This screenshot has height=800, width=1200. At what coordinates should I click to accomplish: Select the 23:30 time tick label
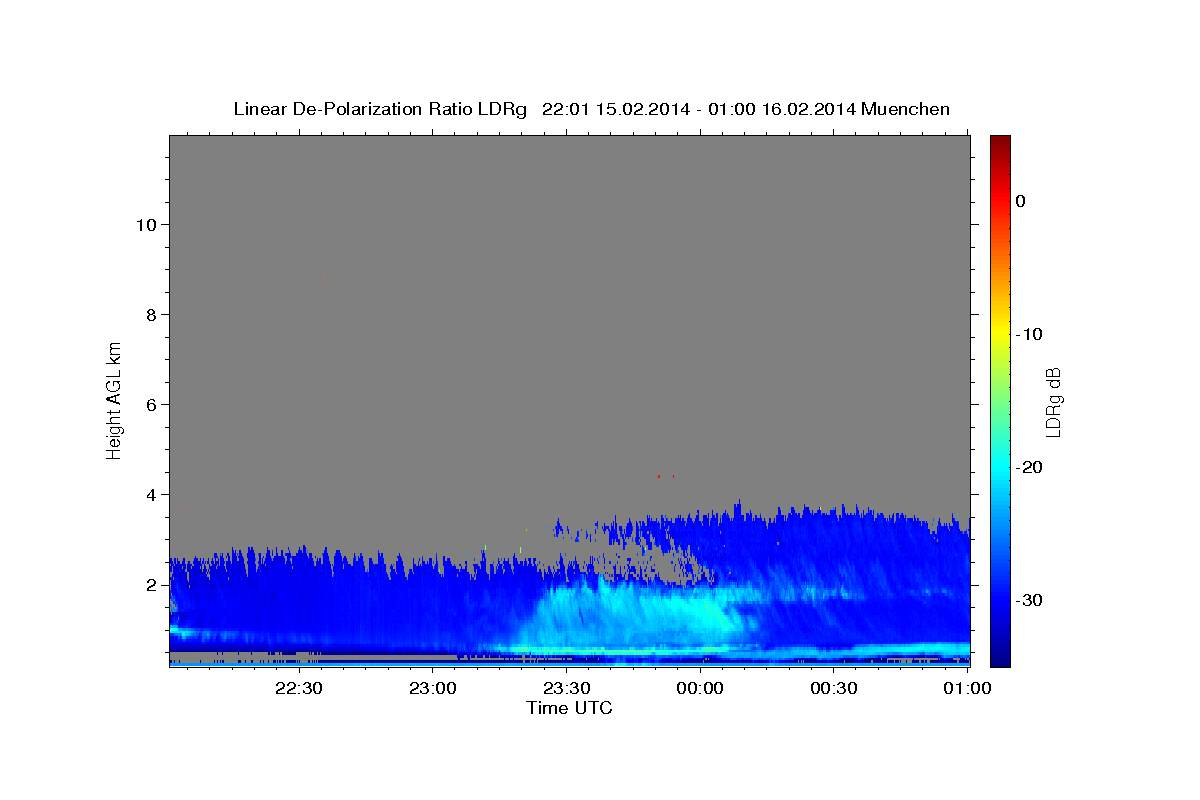566,688
